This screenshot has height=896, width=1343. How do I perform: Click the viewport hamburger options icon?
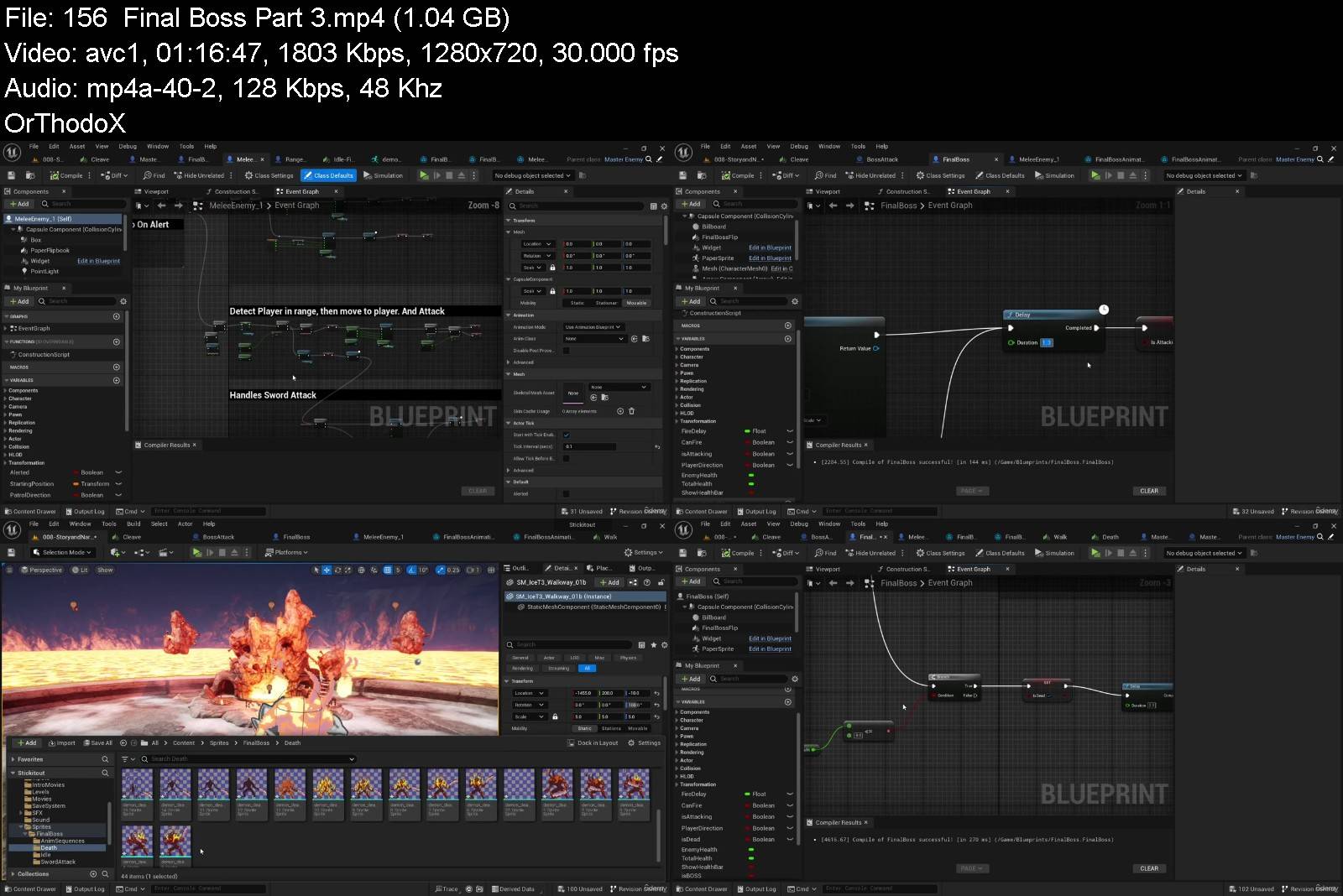[x=9, y=570]
